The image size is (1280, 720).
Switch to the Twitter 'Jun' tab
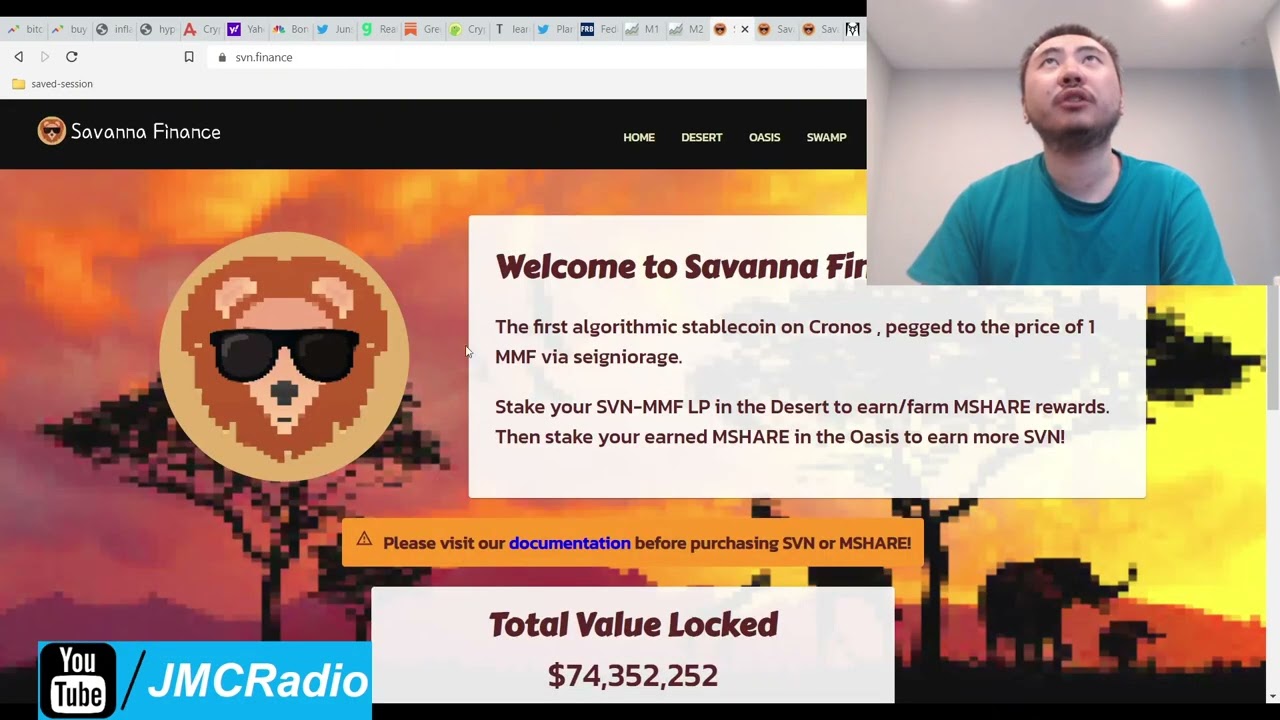click(334, 30)
